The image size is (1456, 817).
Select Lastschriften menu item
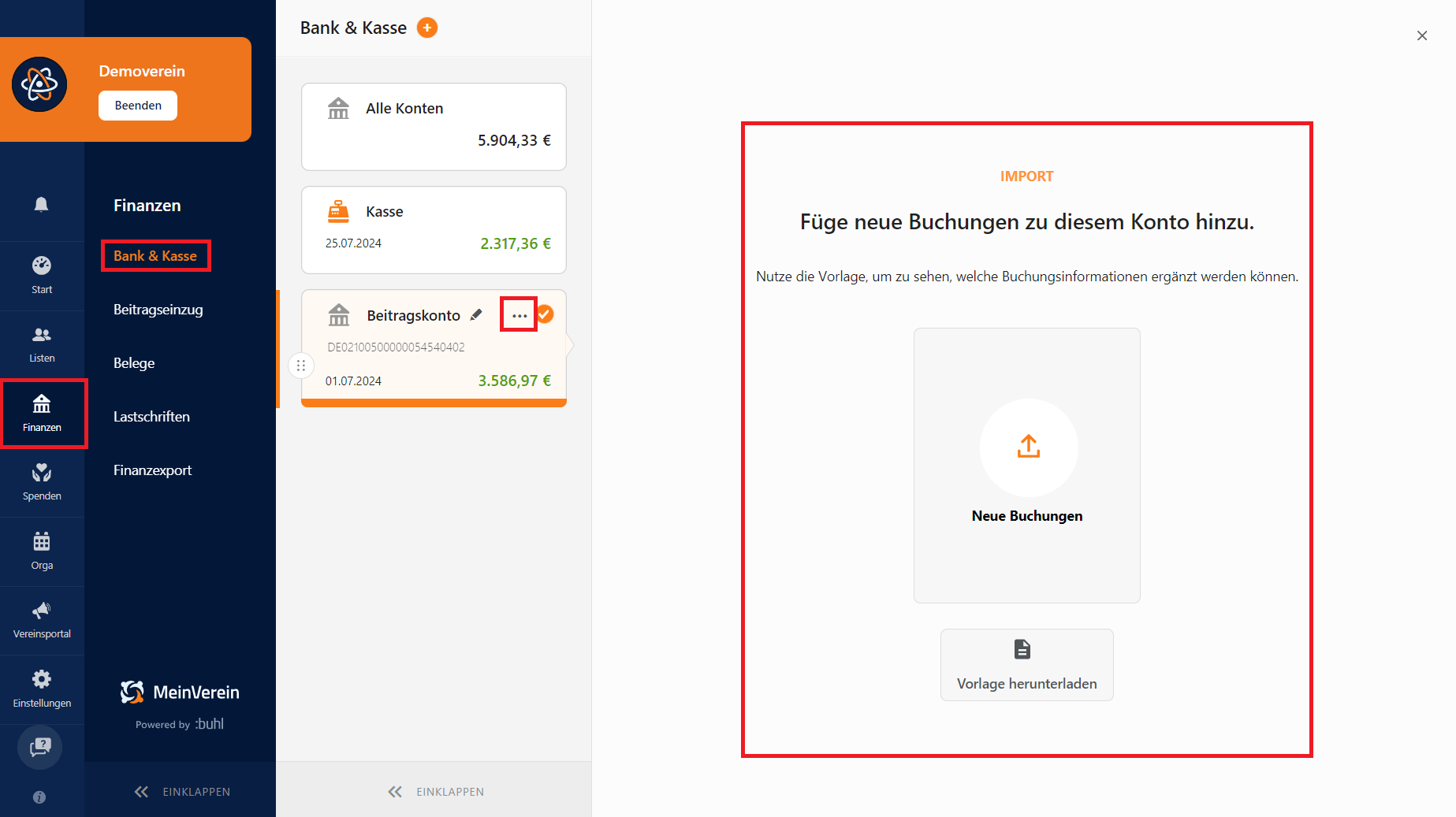pos(151,417)
